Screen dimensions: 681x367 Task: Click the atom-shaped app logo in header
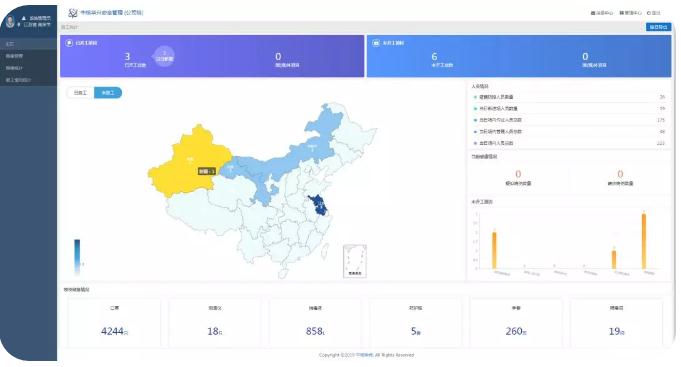click(x=73, y=13)
